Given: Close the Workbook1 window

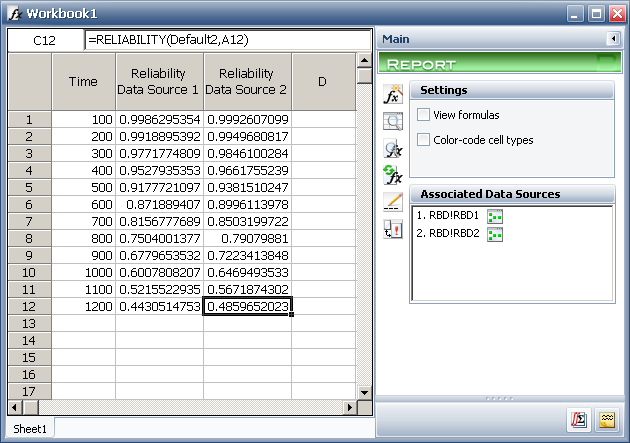Looking at the screenshot, I should pyautogui.click(x=617, y=14).
